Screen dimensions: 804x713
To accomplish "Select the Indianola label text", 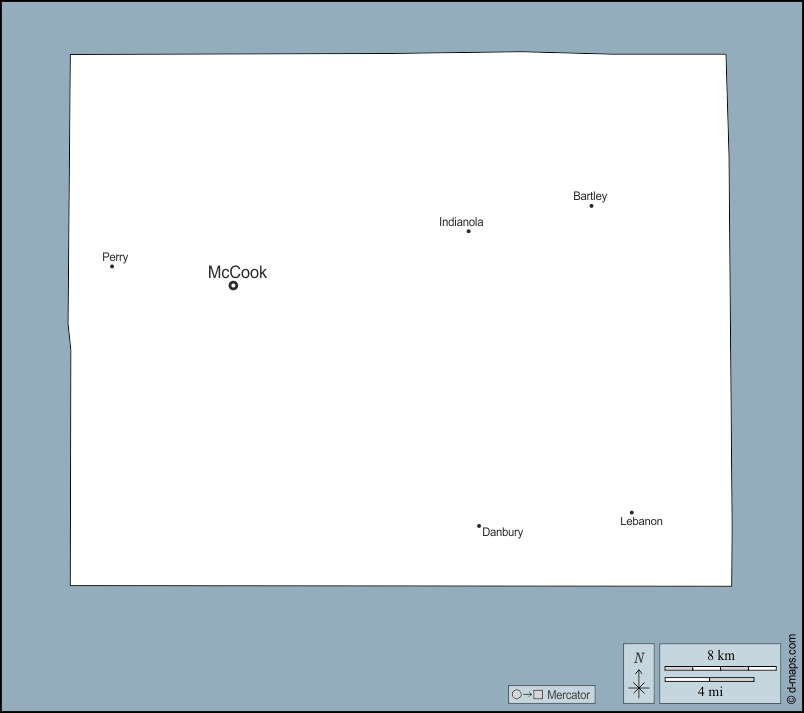I will pyautogui.click(x=461, y=222).
